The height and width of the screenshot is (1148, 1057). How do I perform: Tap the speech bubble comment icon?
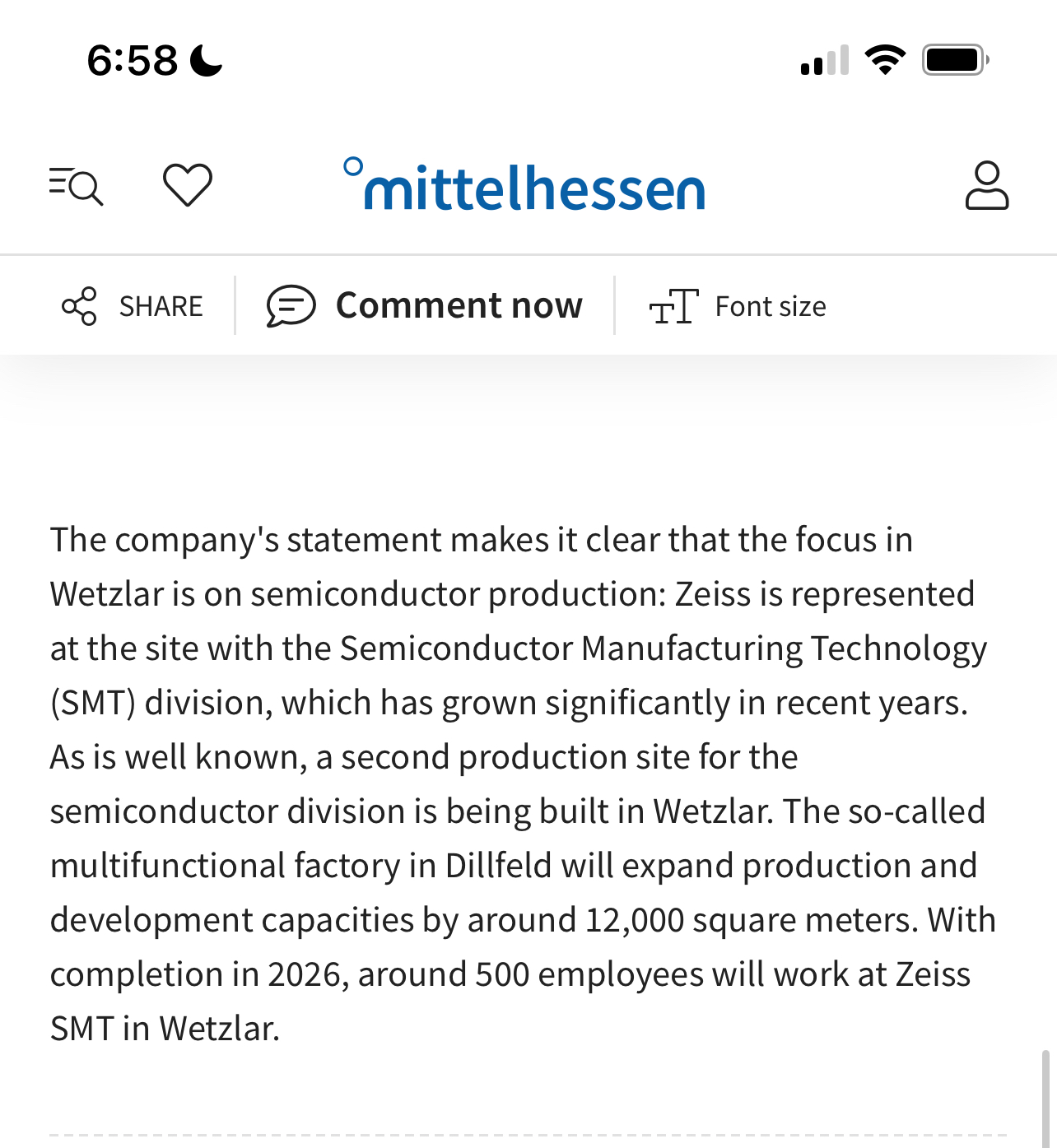[291, 306]
